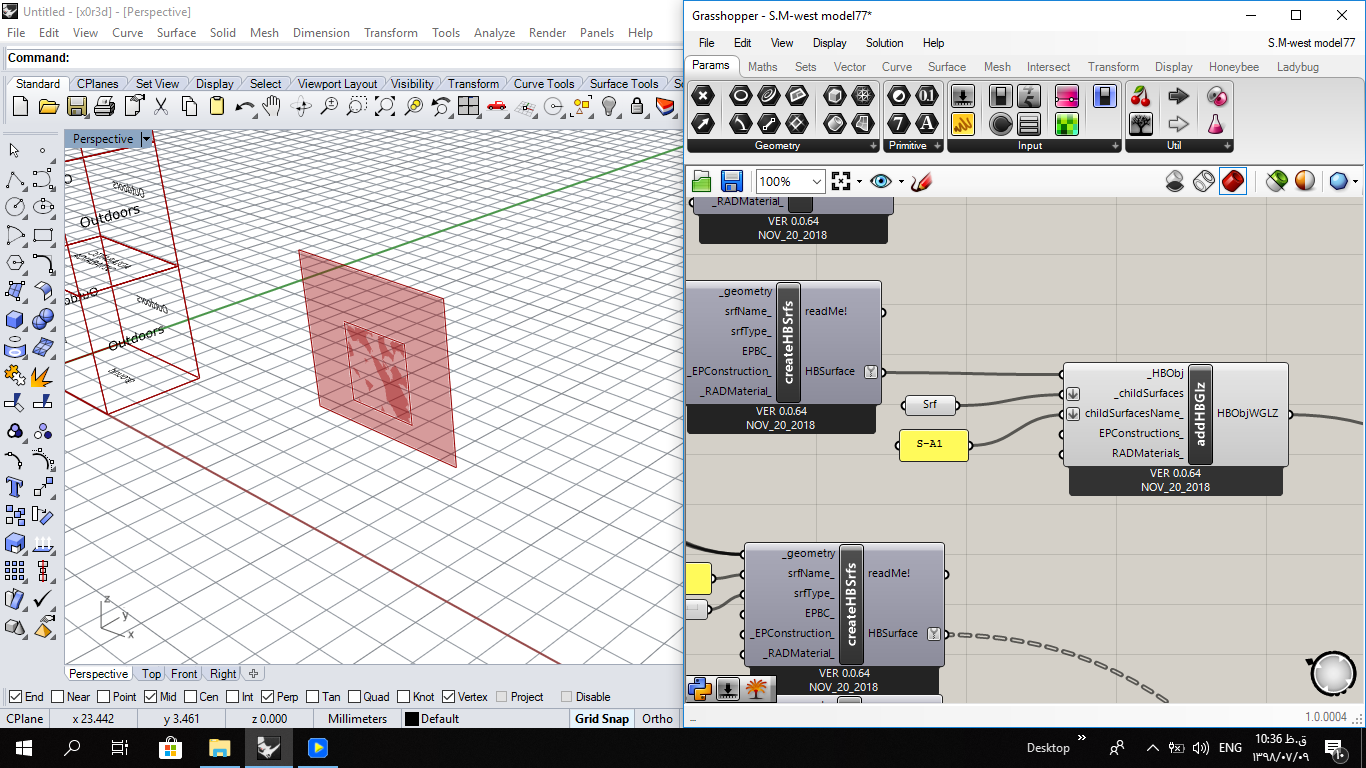1366x768 pixels.
Task: Select the Text tool in Rhino sidebar
Action: point(15,487)
